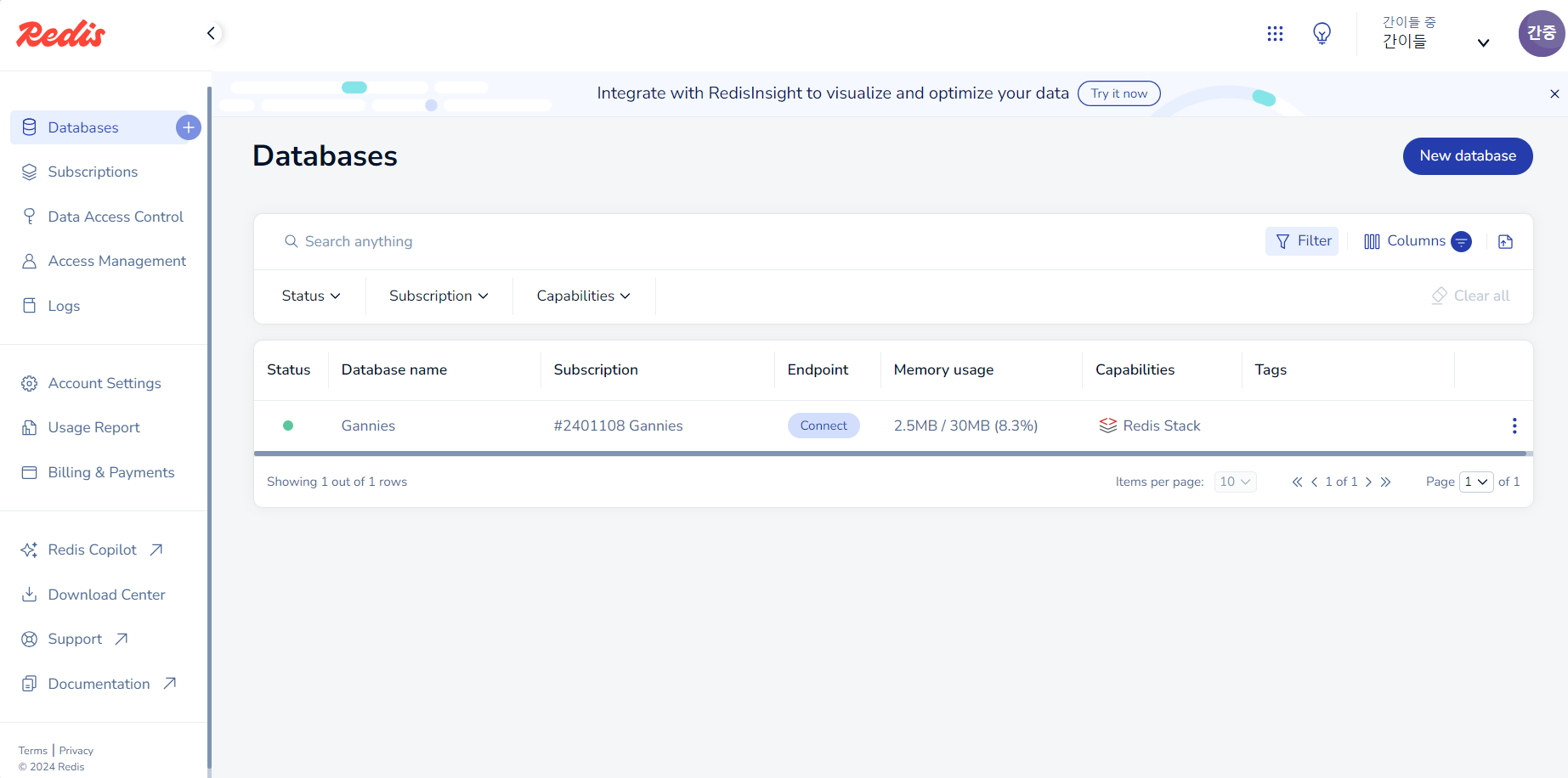The image size is (1568, 778).
Task: Sort by Subscription column header
Action: click(595, 369)
